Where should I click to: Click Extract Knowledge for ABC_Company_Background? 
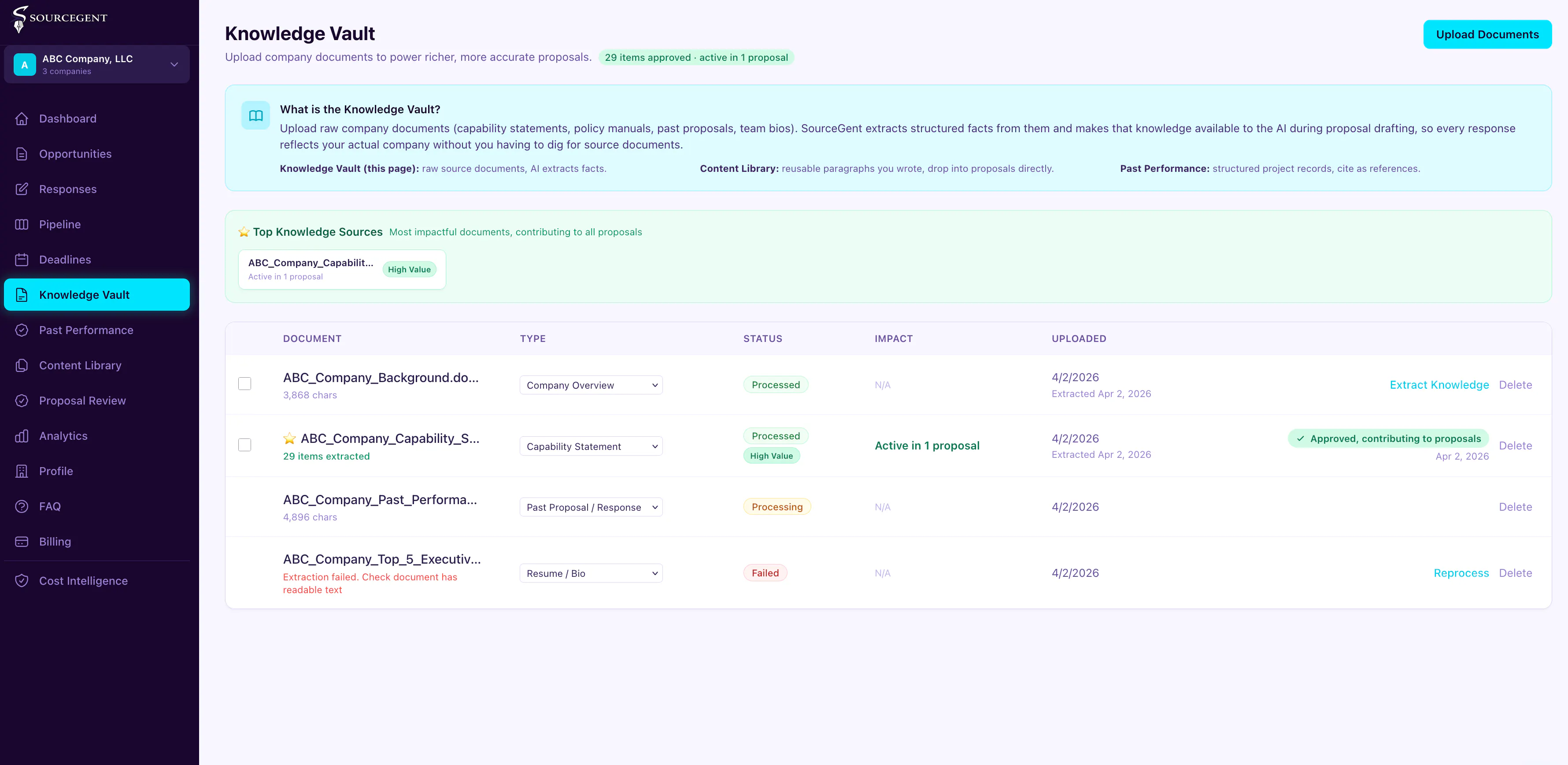[1439, 385]
